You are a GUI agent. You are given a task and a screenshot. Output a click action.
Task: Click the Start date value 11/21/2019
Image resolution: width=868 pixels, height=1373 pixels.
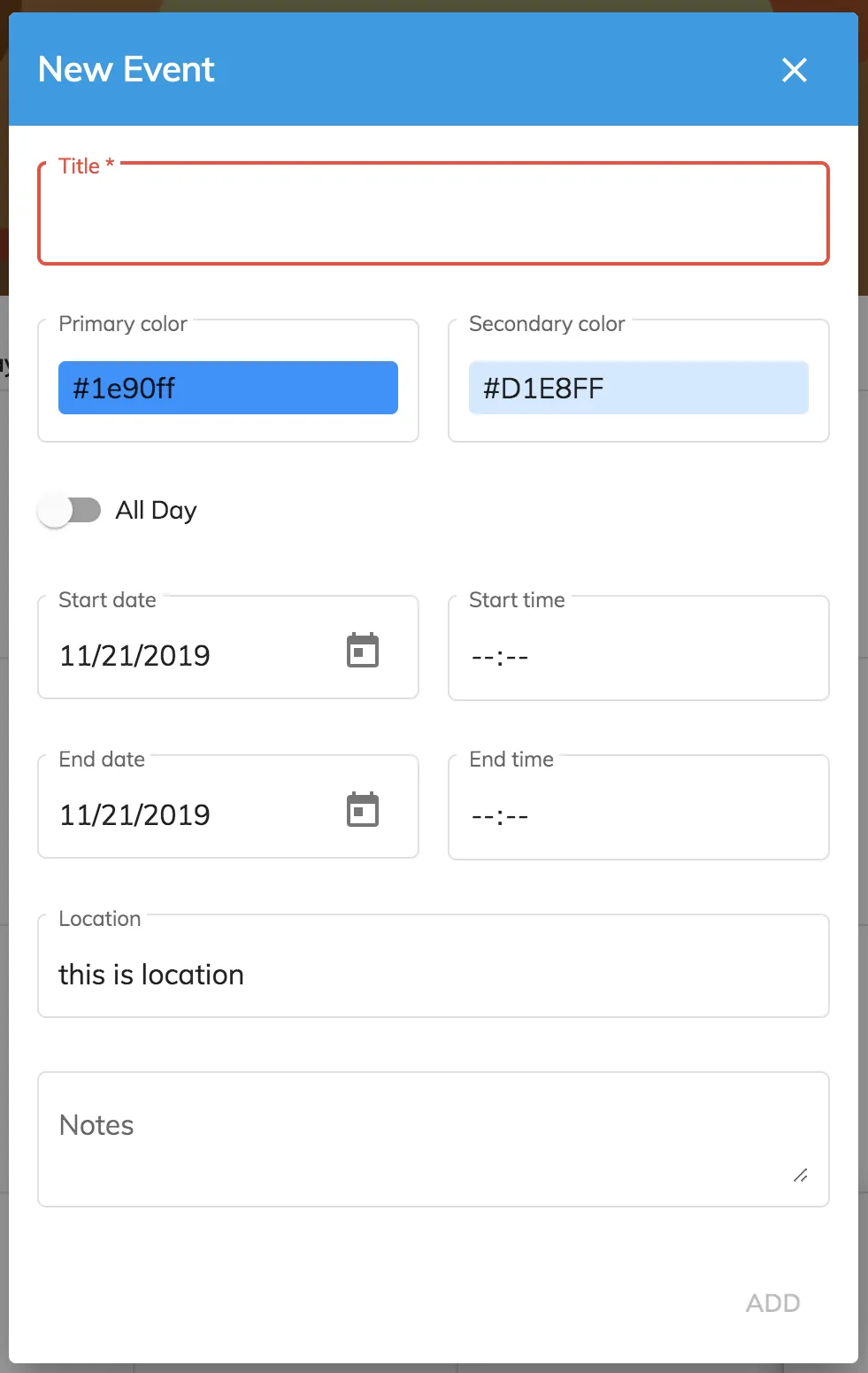[134, 656]
